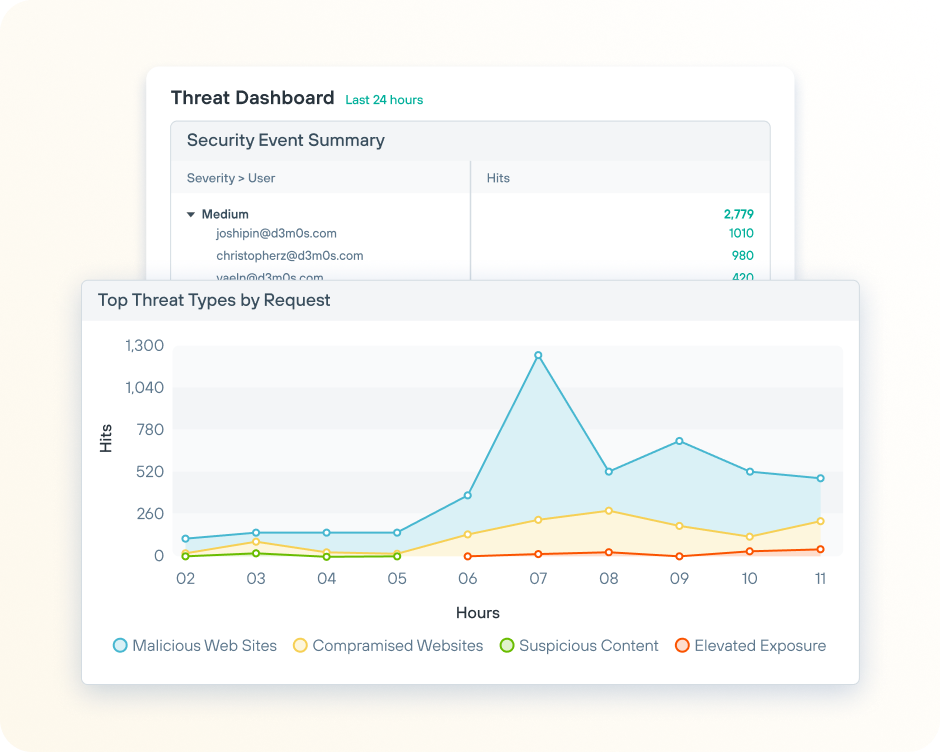Click the Last 24 hours time range link
The width and height of the screenshot is (940, 752).
point(384,100)
